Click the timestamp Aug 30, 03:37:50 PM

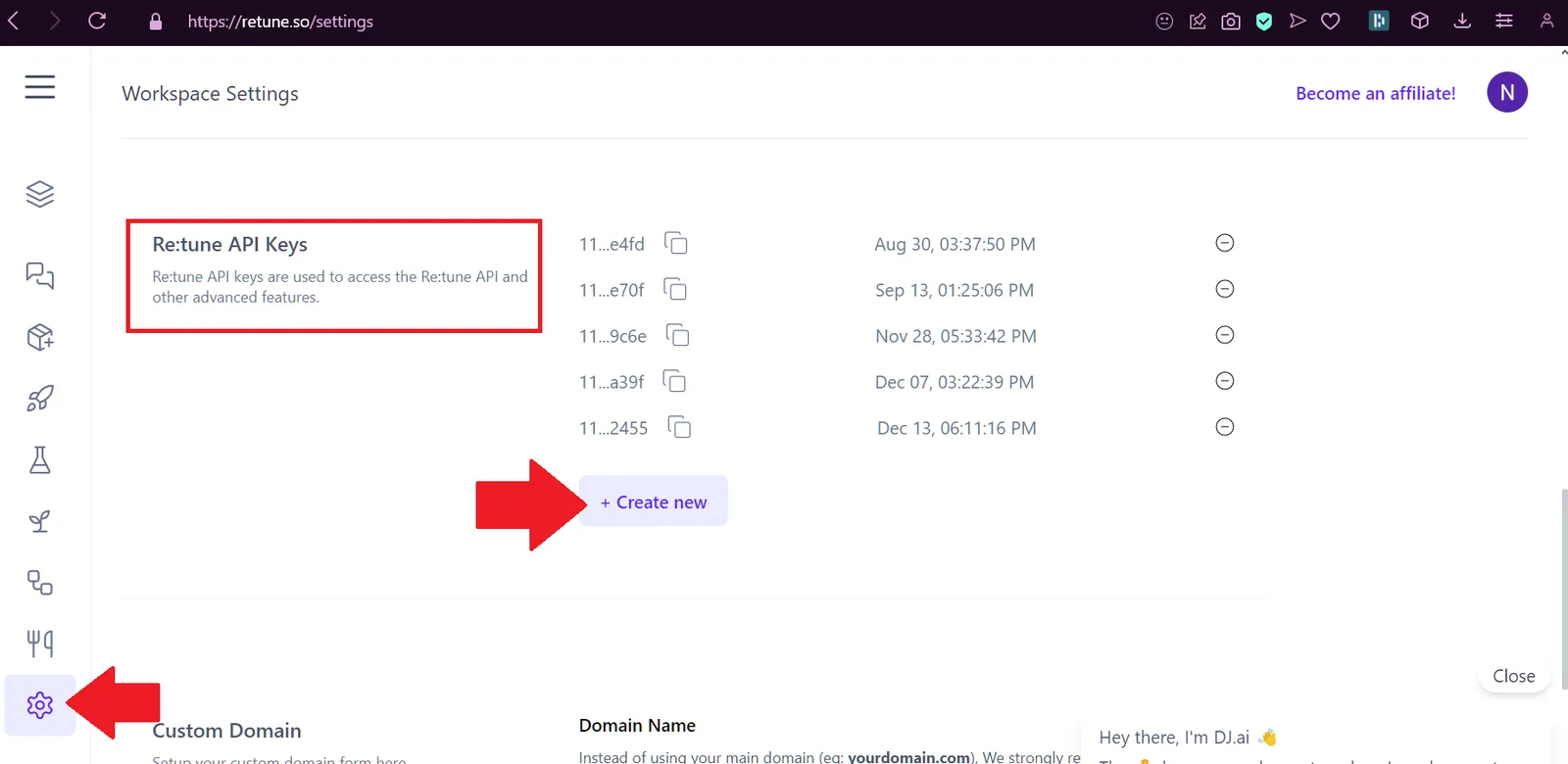click(955, 244)
